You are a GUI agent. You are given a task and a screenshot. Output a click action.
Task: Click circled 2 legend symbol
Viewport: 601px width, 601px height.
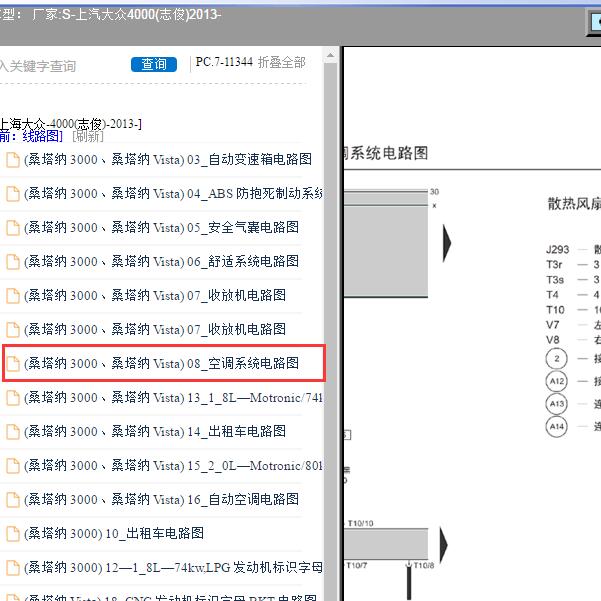[557, 358]
